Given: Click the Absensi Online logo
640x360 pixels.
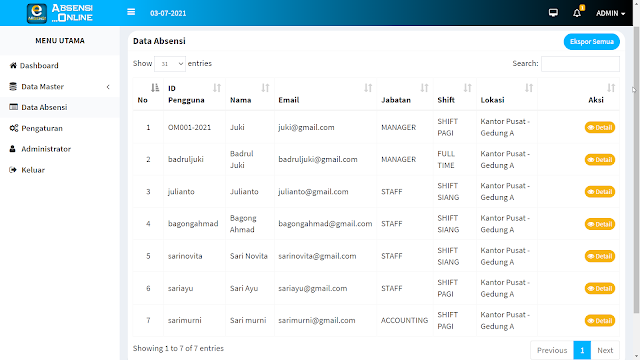Looking at the screenshot, I should [60, 13].
